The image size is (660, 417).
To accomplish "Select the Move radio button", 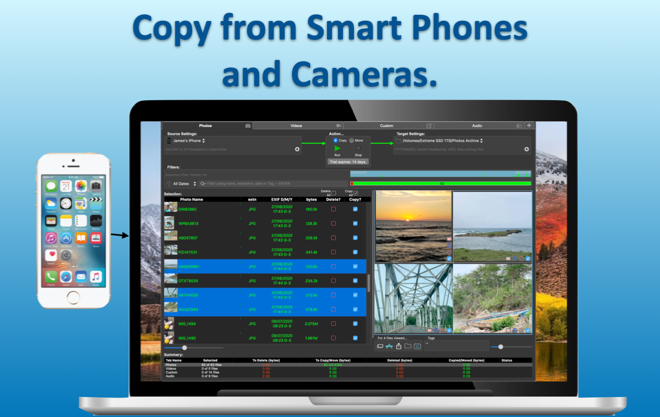I will (x=352, y=141).
